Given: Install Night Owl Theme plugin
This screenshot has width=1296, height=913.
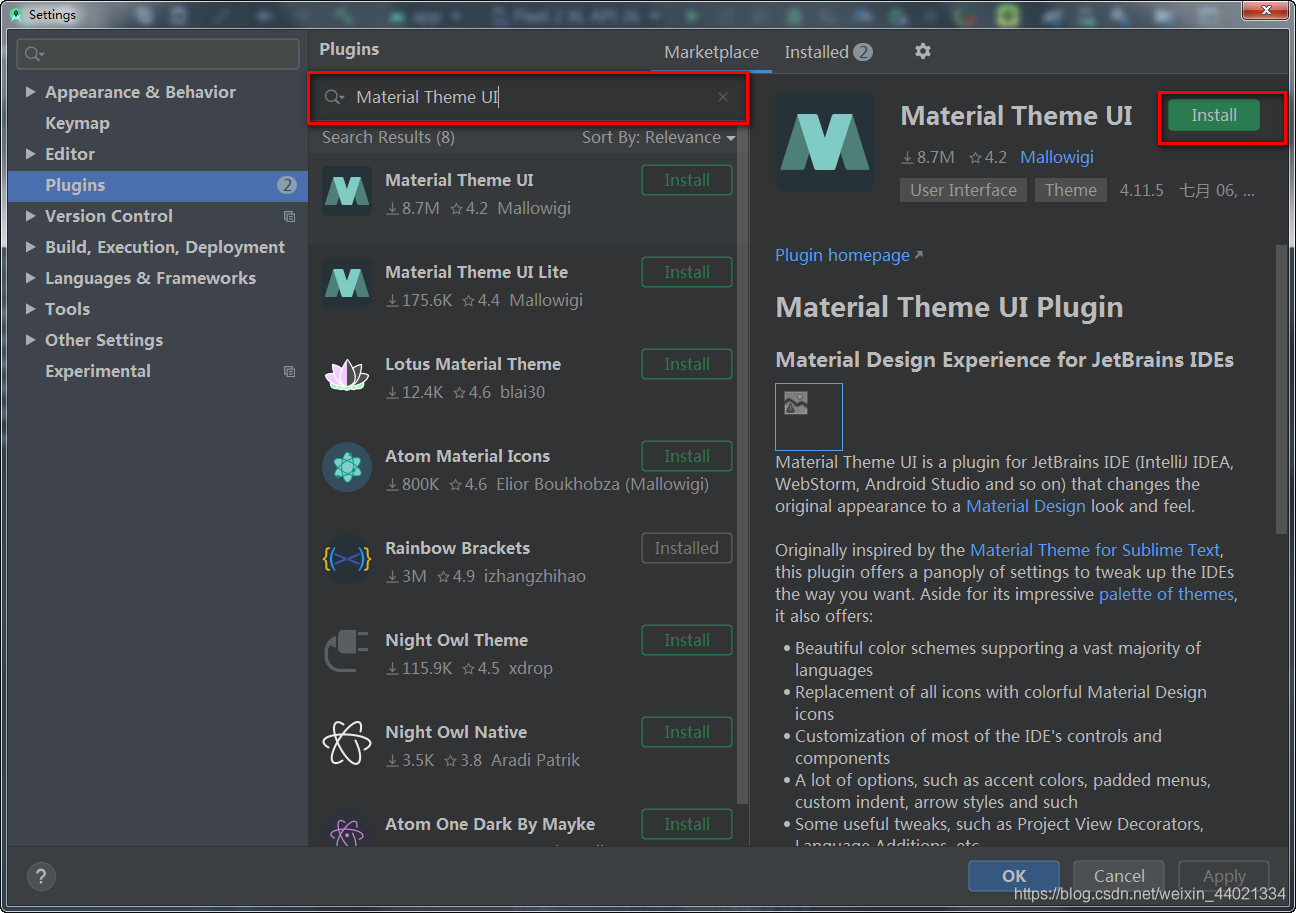Looking at the screenshot, I should [687, 640].
